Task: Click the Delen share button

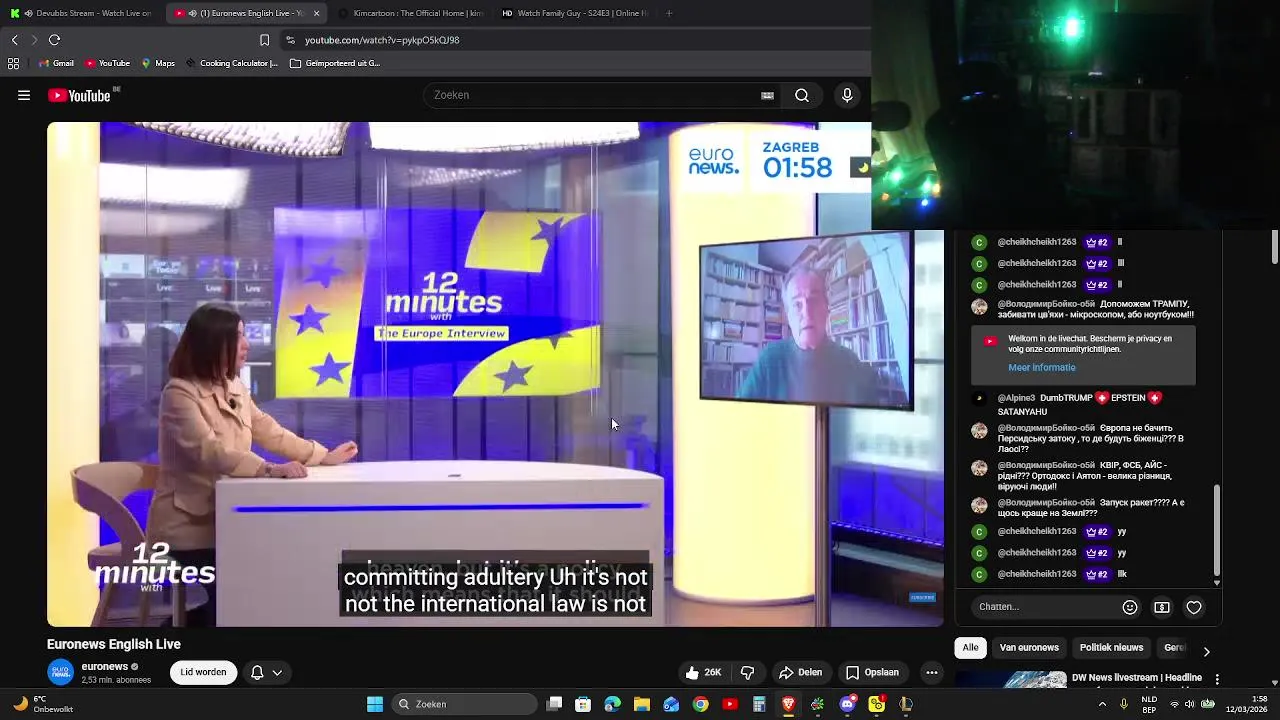Action: pos(800,672)
